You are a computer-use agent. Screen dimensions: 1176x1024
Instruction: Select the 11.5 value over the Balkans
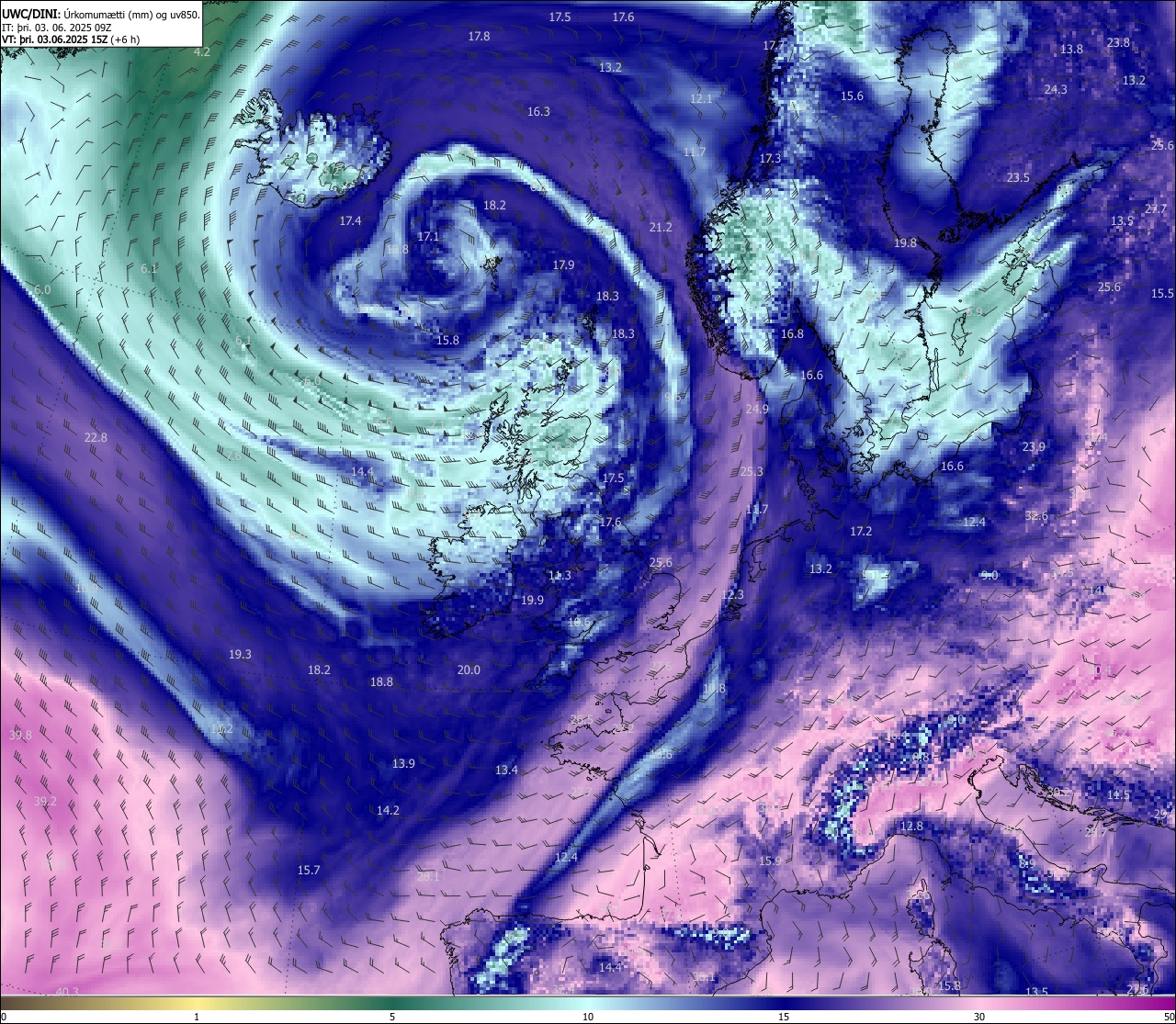click(1118, 795)
